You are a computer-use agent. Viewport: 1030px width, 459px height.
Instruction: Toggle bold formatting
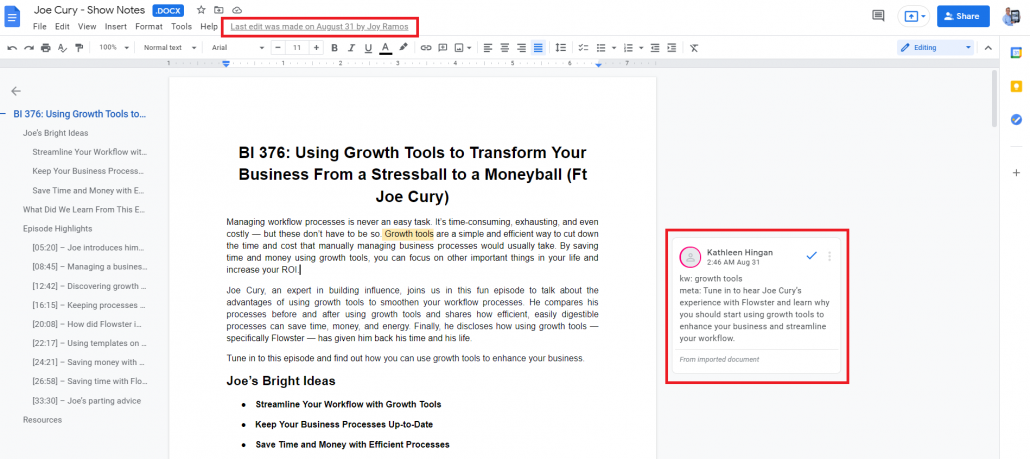coord(334,48)
